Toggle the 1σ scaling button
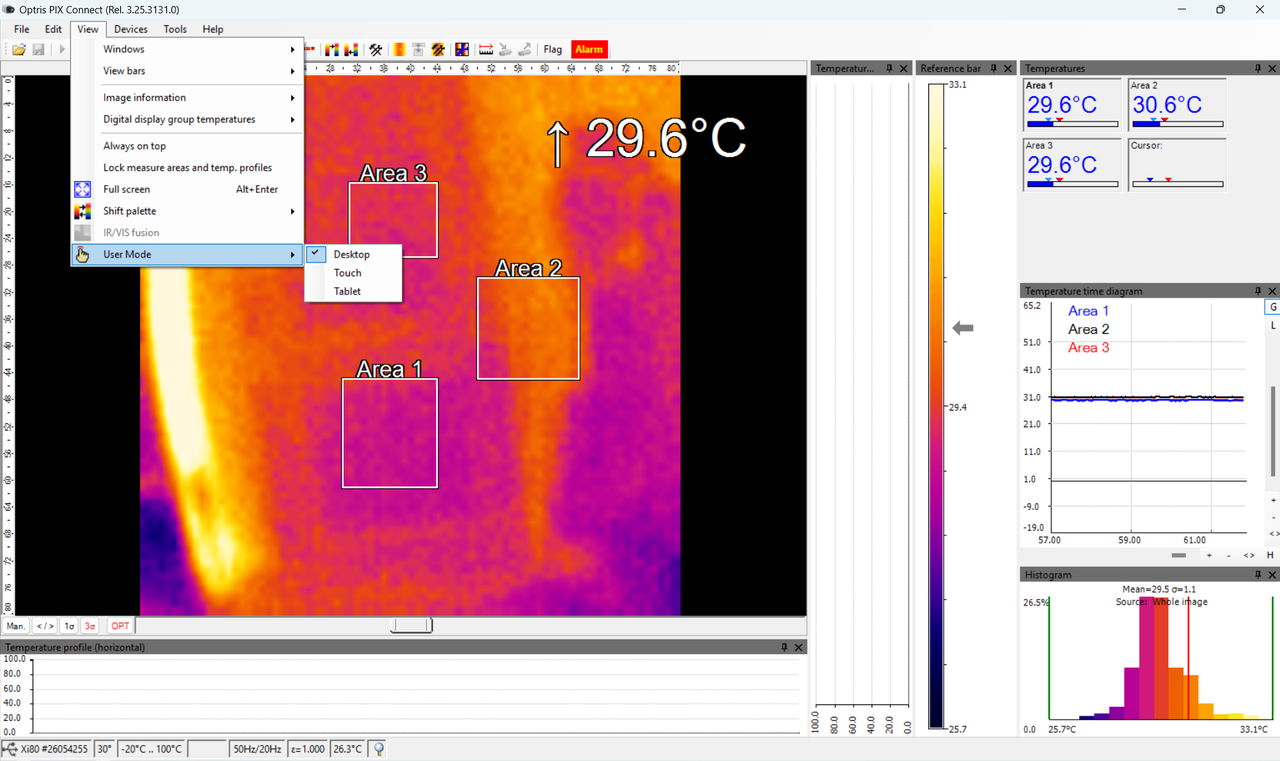Image resolution: width=1280 pixels, height=761 pixels. (69, 626)
